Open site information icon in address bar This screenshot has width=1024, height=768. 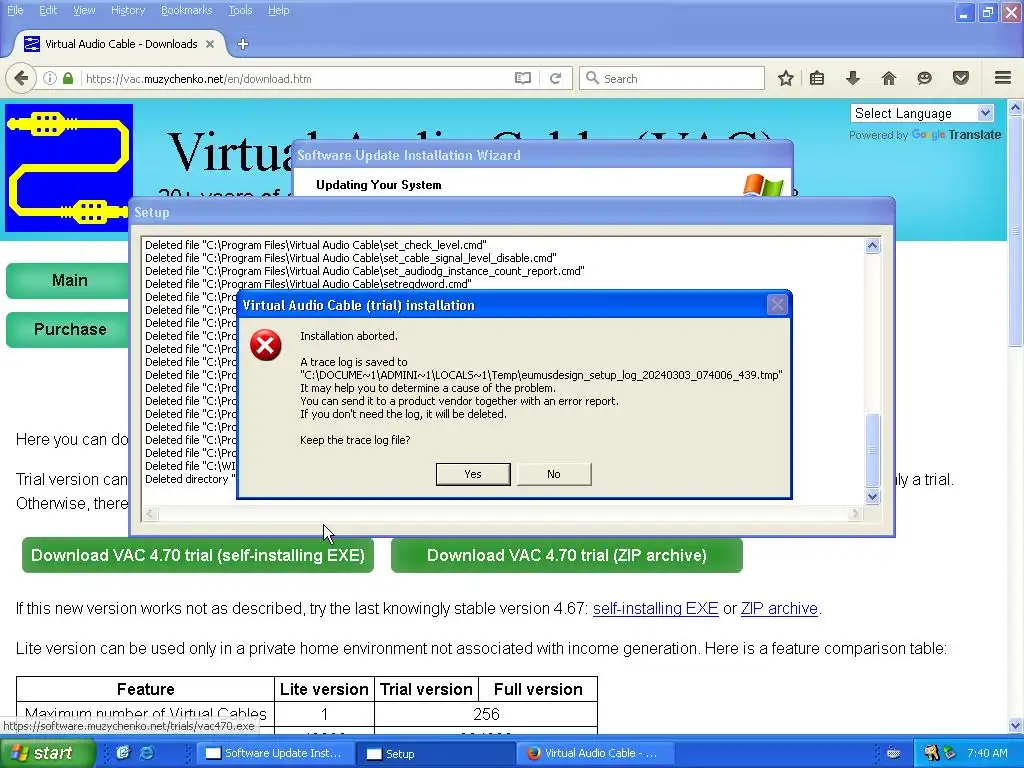50,78
